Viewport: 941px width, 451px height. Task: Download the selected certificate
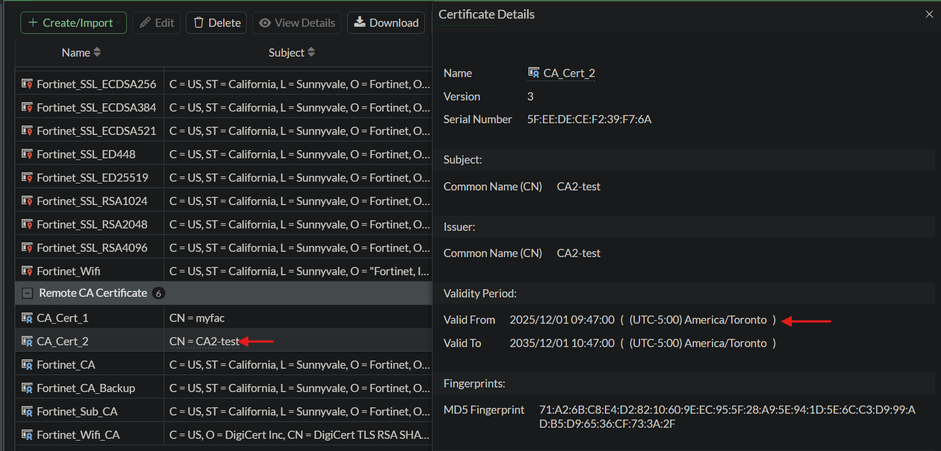click(x=387, y=22)
